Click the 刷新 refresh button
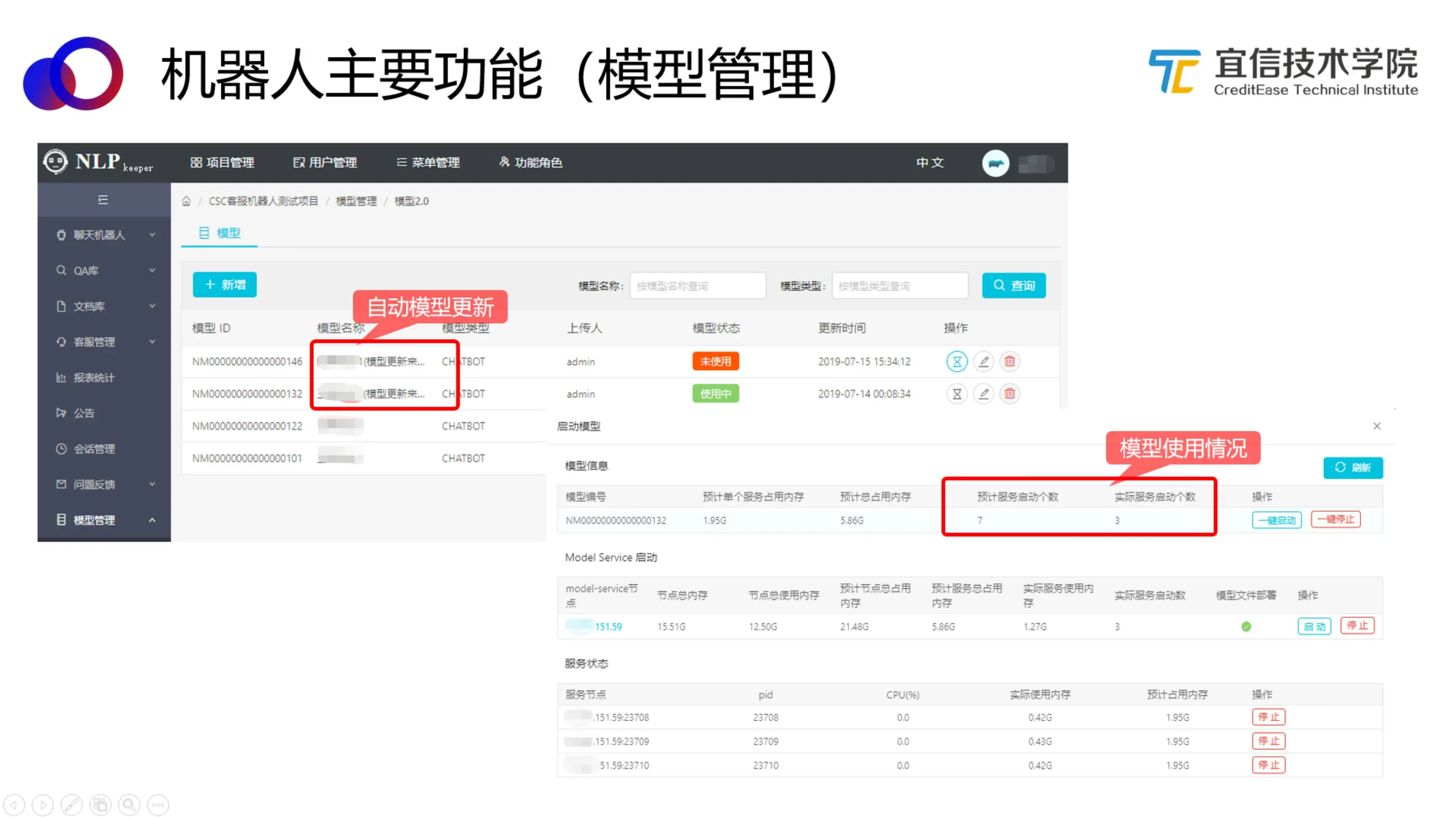 [x=1352, y=468]
